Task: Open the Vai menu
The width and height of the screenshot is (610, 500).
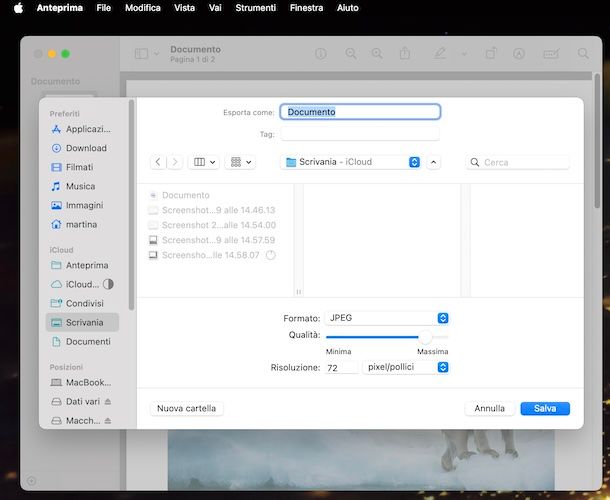Action: (215, 8)
